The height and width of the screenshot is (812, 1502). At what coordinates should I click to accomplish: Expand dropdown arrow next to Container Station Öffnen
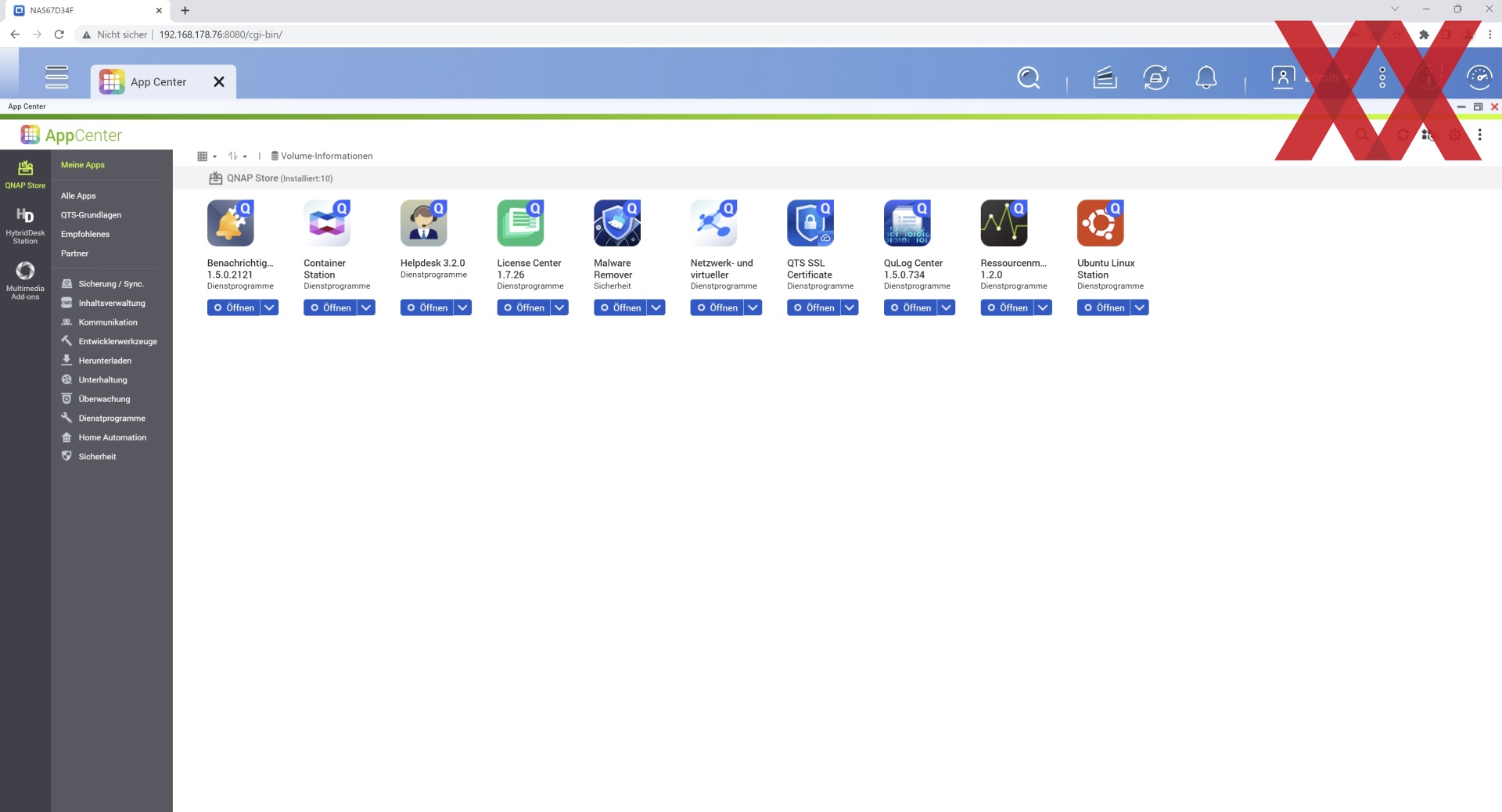[x=366, y=308]
